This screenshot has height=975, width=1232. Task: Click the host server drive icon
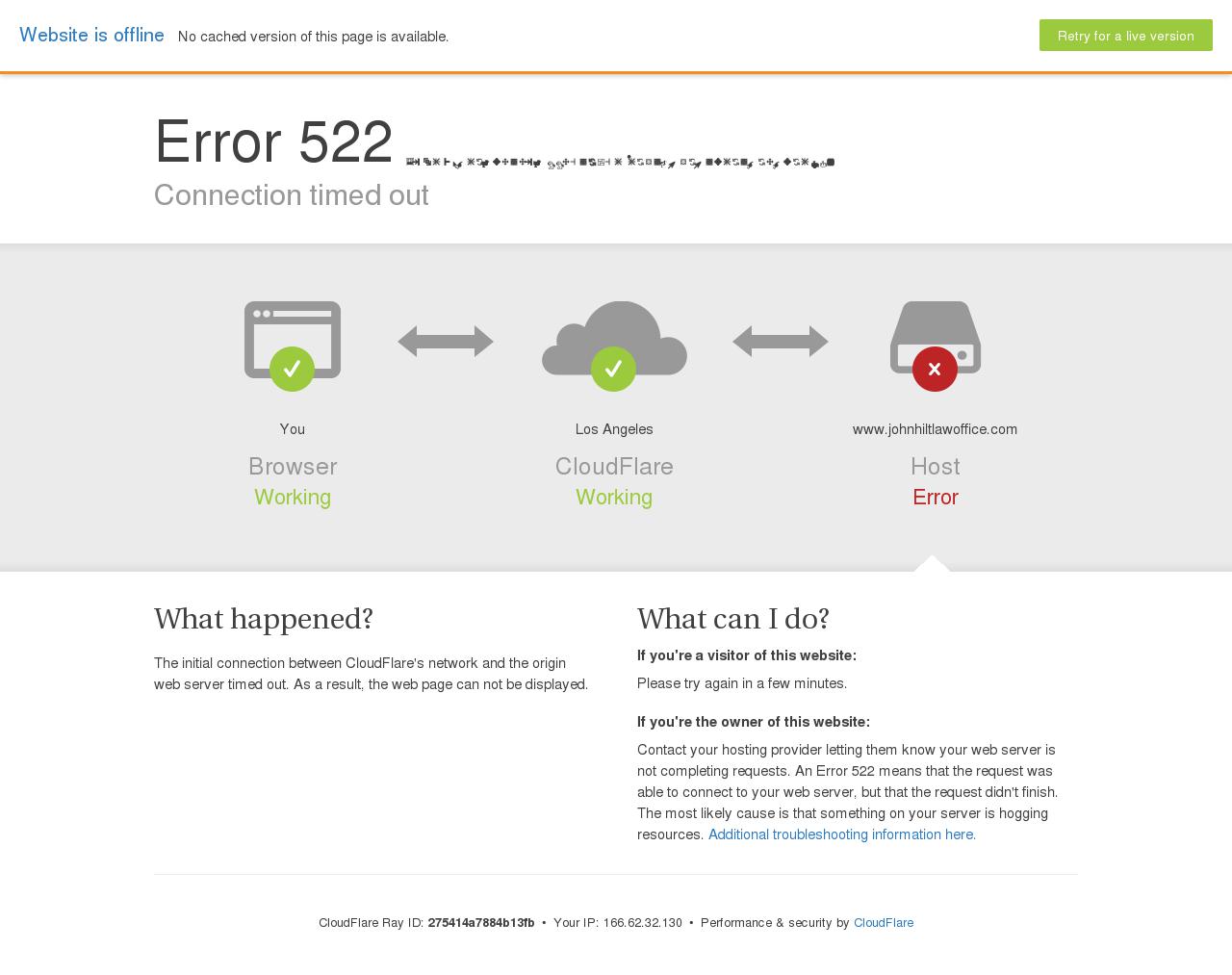[935, 337]
